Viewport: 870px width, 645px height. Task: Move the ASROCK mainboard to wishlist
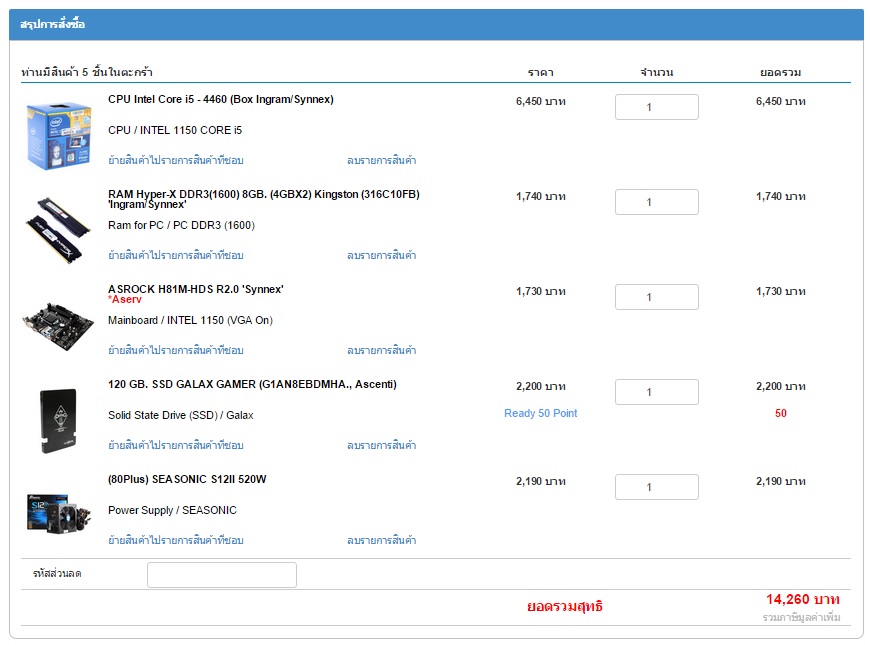(176, 350)
